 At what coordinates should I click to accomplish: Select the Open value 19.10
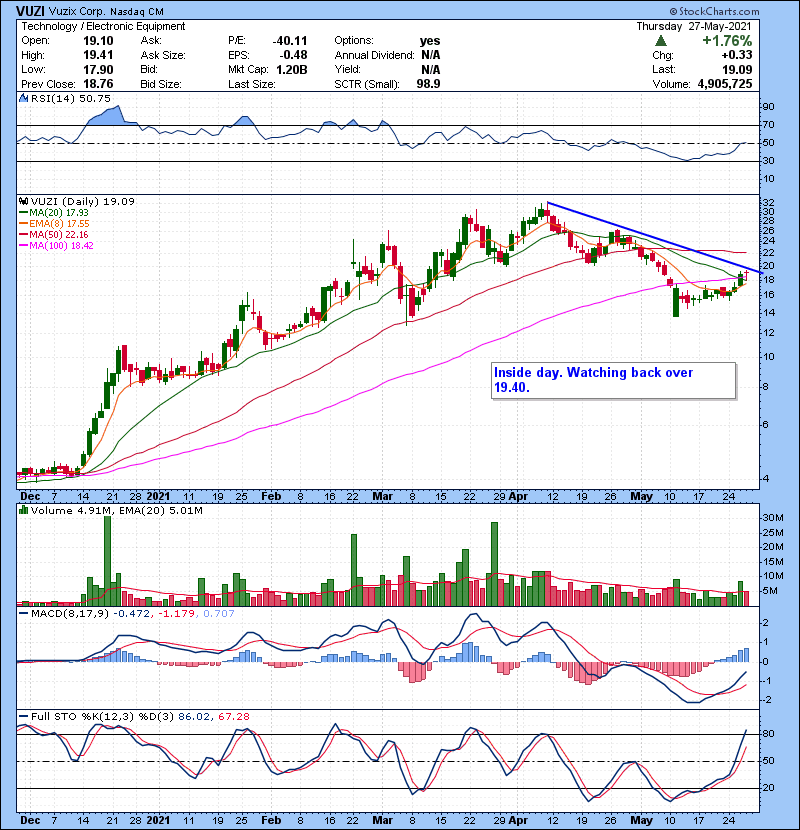(x=98, y=41)
